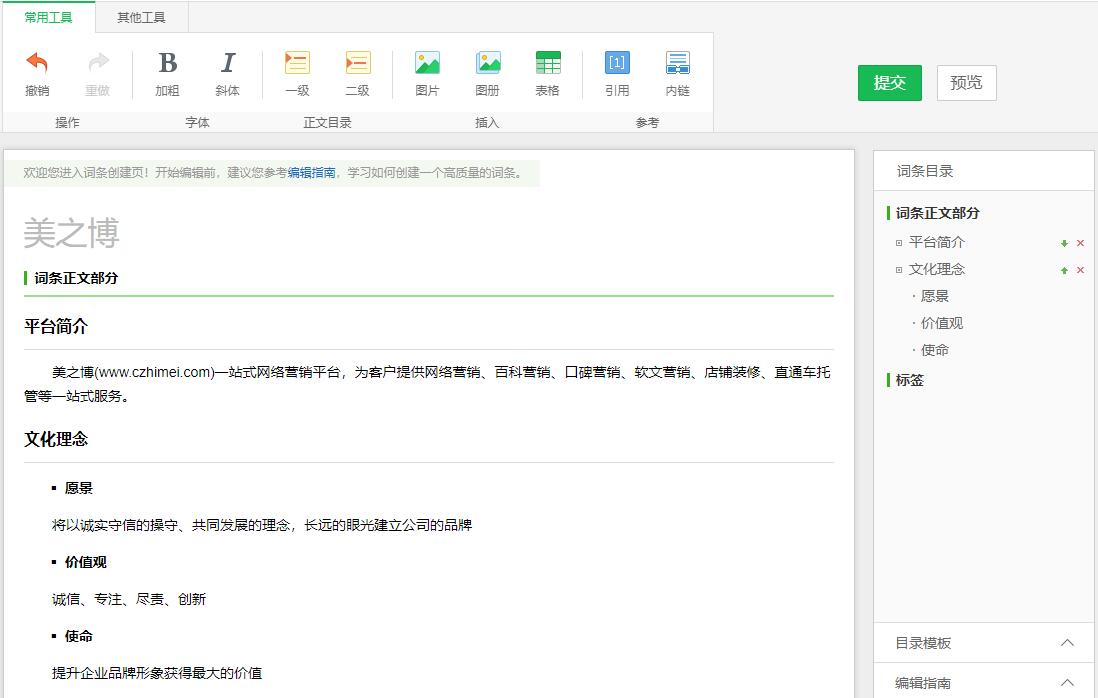Image resolution: width=1098 pixels, height=698 pixels.
Task: Select 使命 in the catalog
Action: (934, 350)
